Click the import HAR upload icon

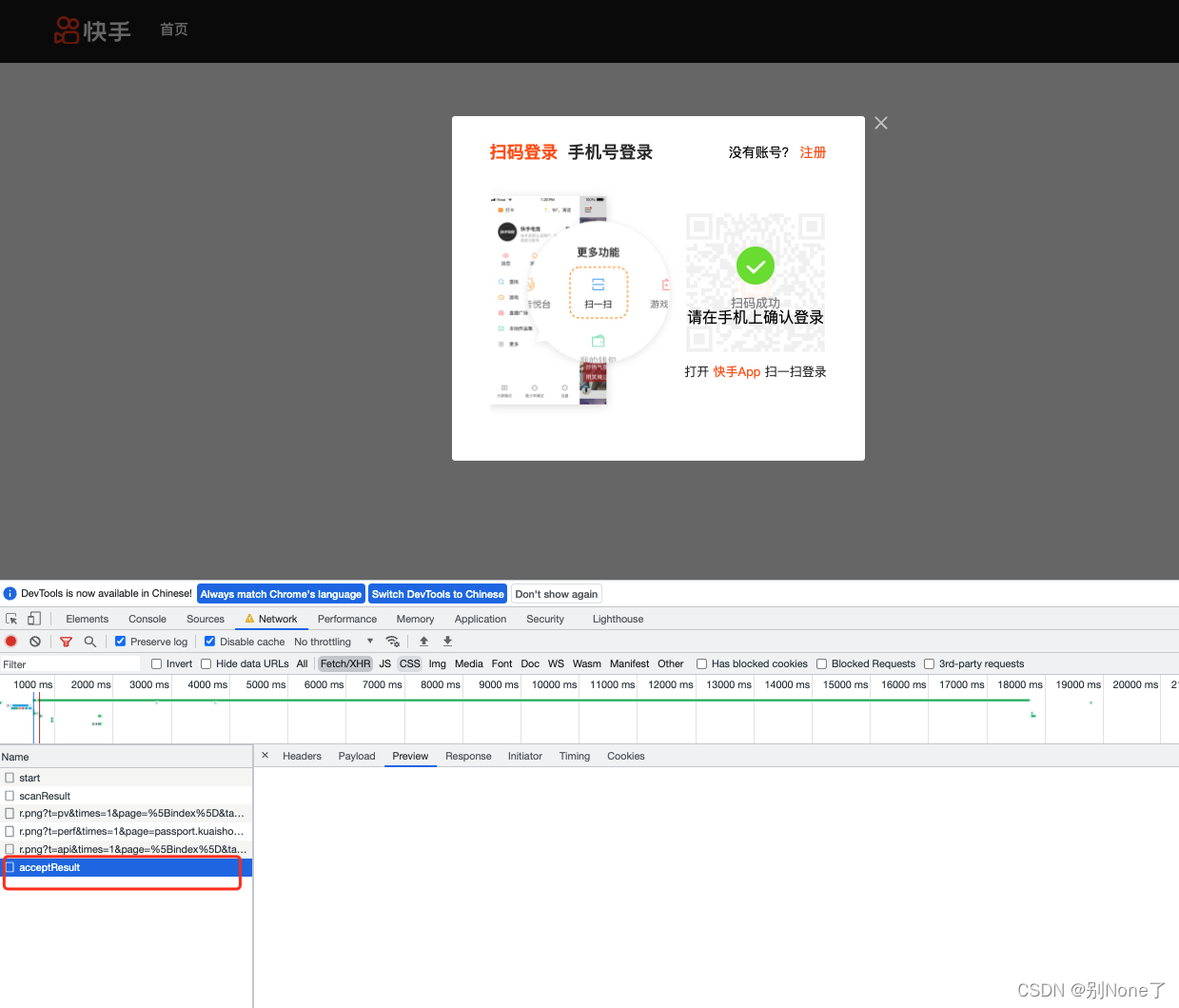pyautogui.click(x=423, y=642)
